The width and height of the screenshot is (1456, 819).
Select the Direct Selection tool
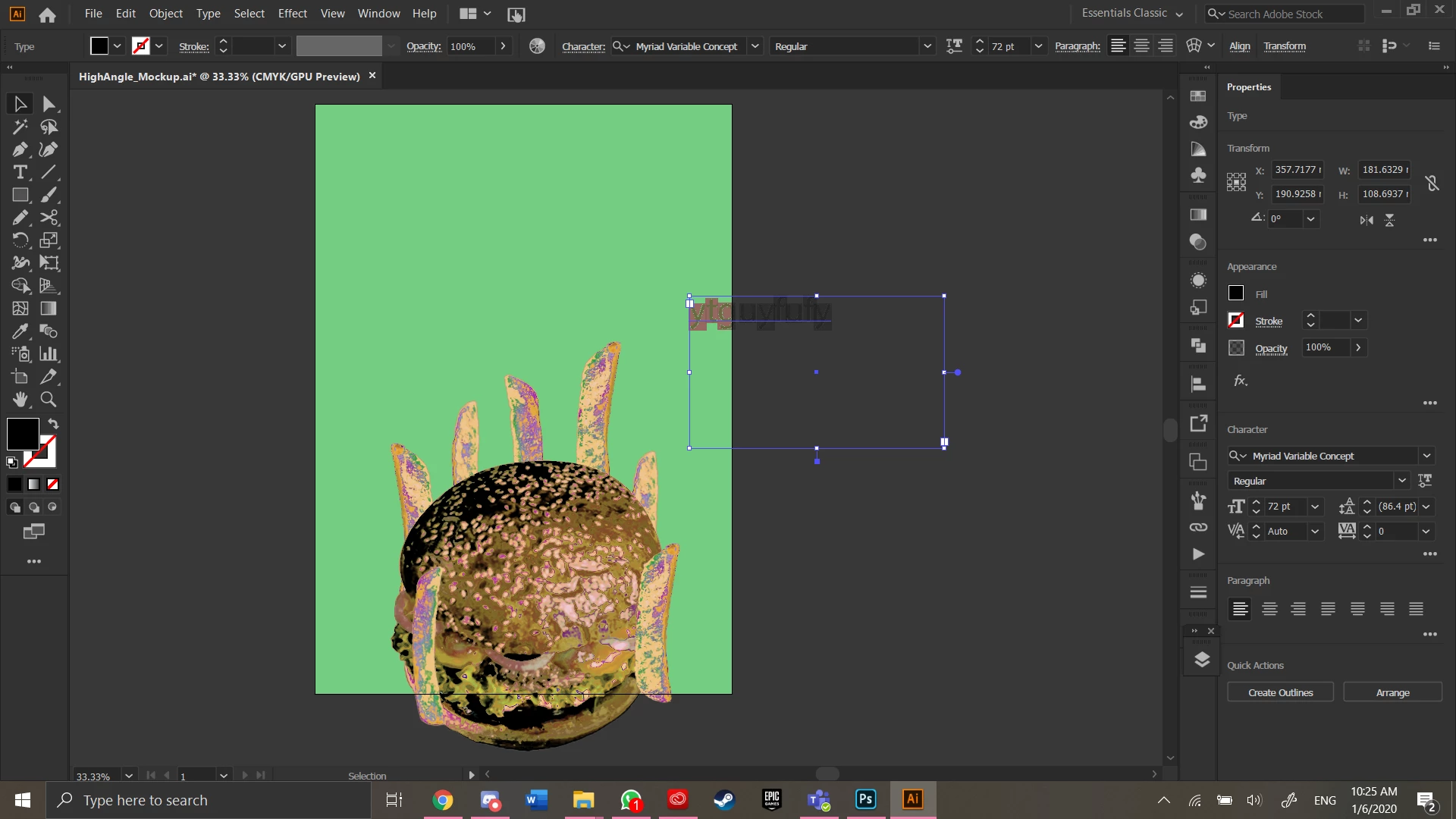[49, 104]
